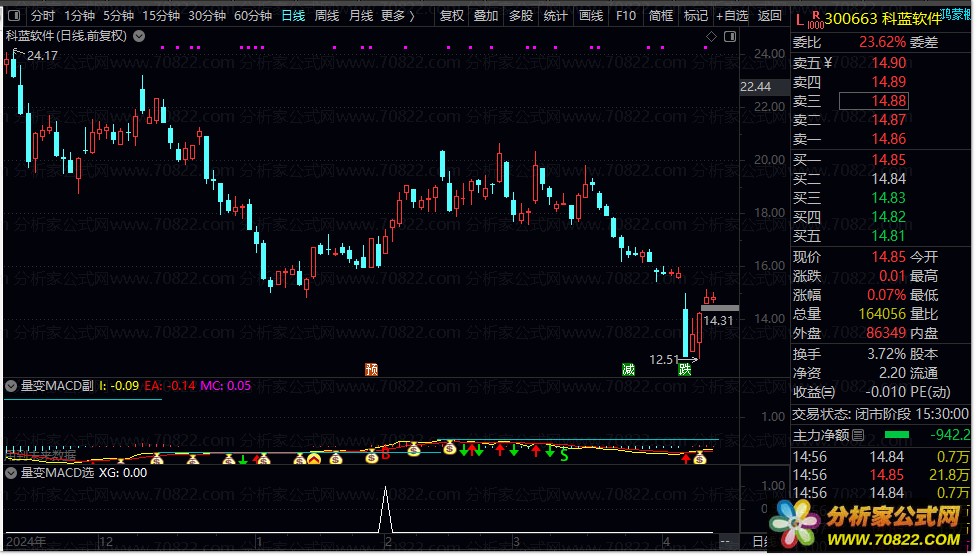Expand the 更多 periods menu
This screenshot has width=977, height=556.
click(398, 16)
